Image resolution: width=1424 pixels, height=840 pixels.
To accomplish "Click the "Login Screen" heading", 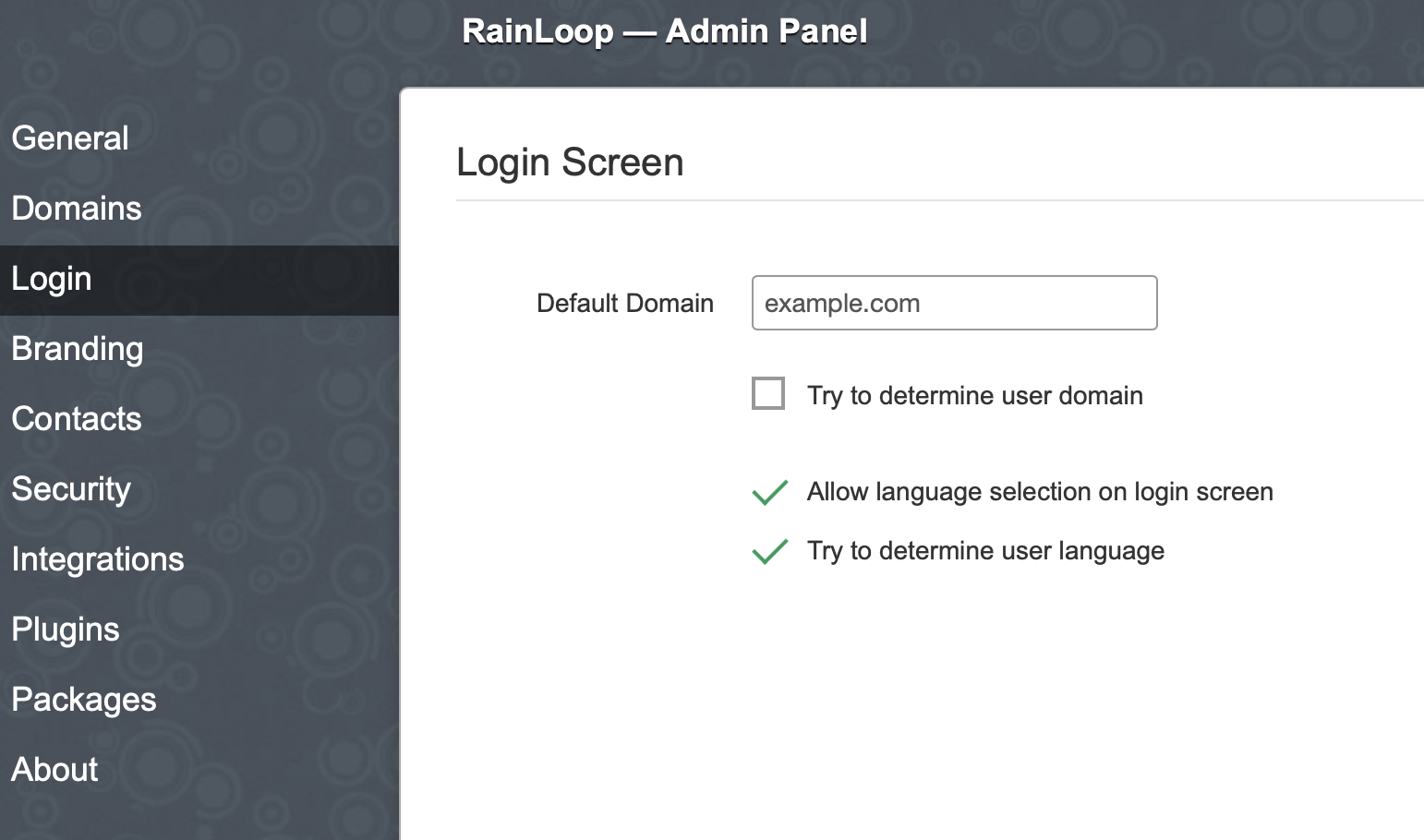I will (570, 162).
